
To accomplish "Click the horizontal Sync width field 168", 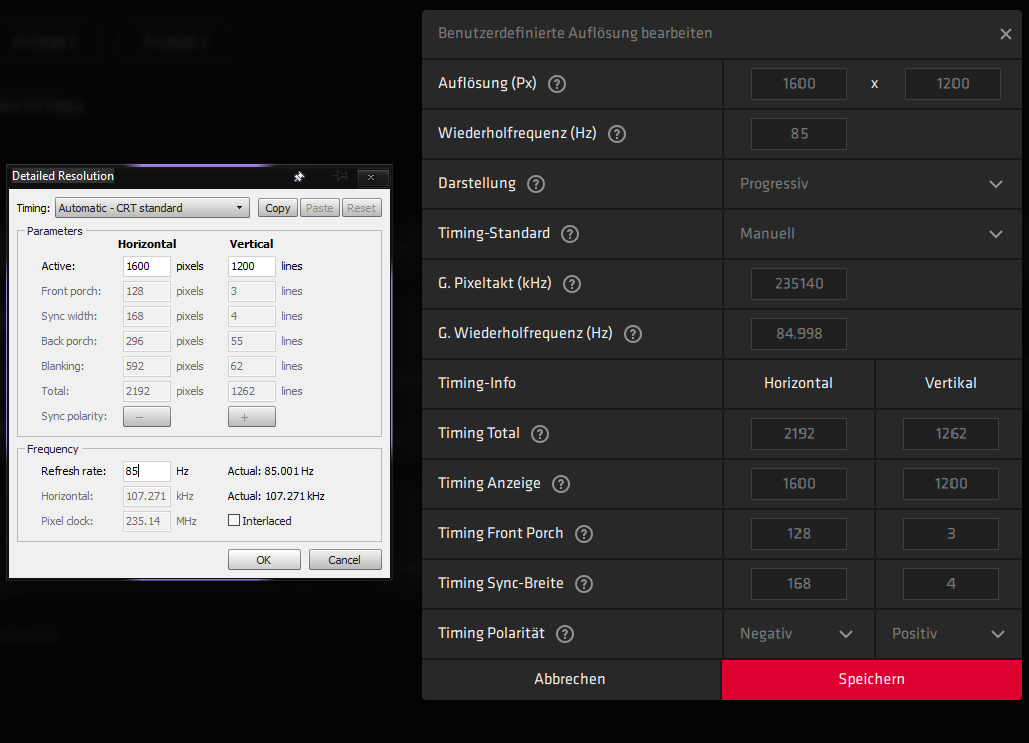I will coord(147,316).
